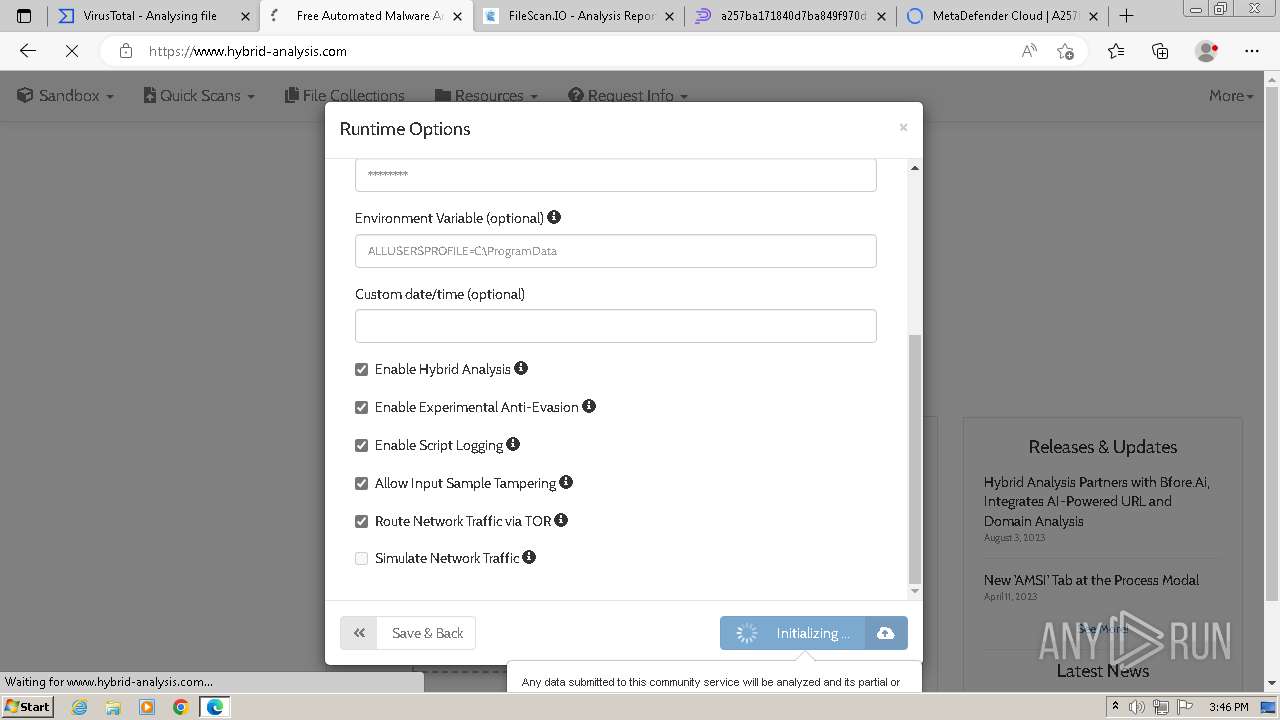Open Read aloud button

coord(1029,51)
